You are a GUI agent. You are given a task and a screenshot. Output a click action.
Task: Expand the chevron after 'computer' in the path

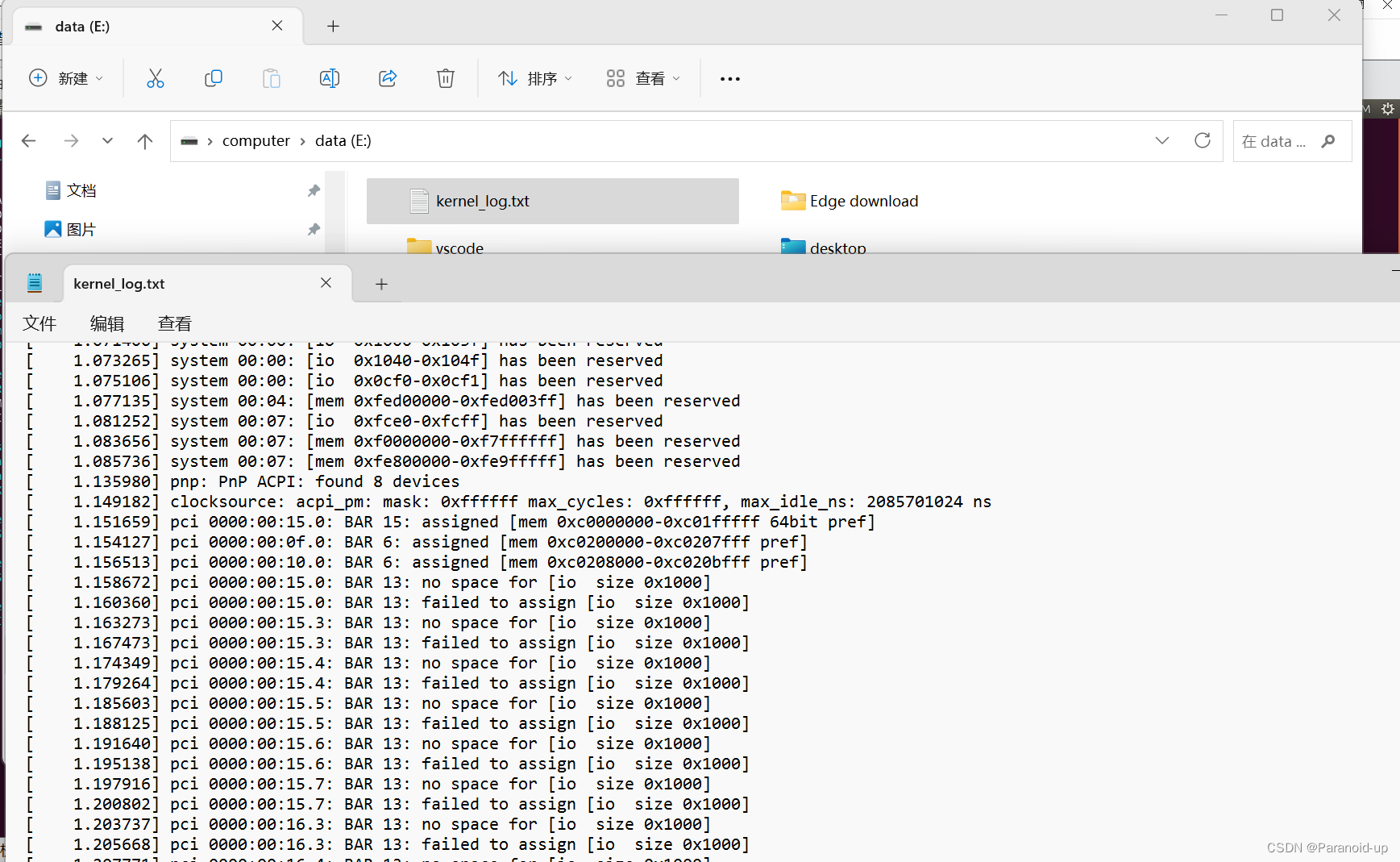pos(302,141)
